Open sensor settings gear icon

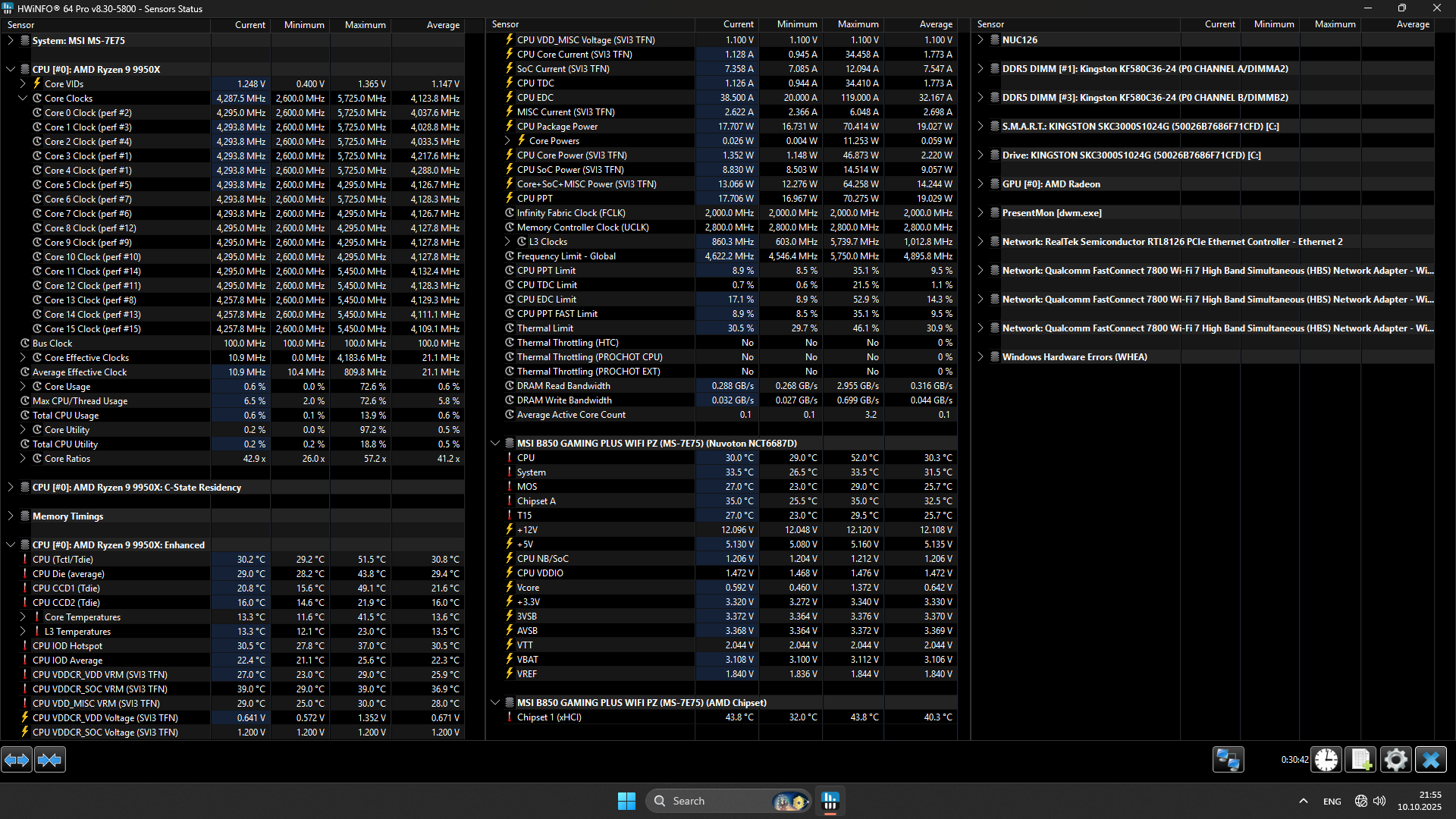pos(1395,759)
